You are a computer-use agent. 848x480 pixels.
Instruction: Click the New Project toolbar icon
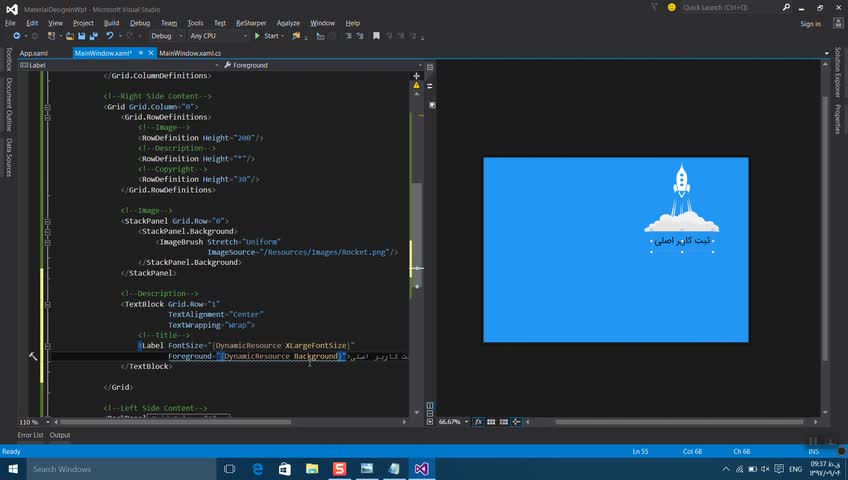coord(51,36)
